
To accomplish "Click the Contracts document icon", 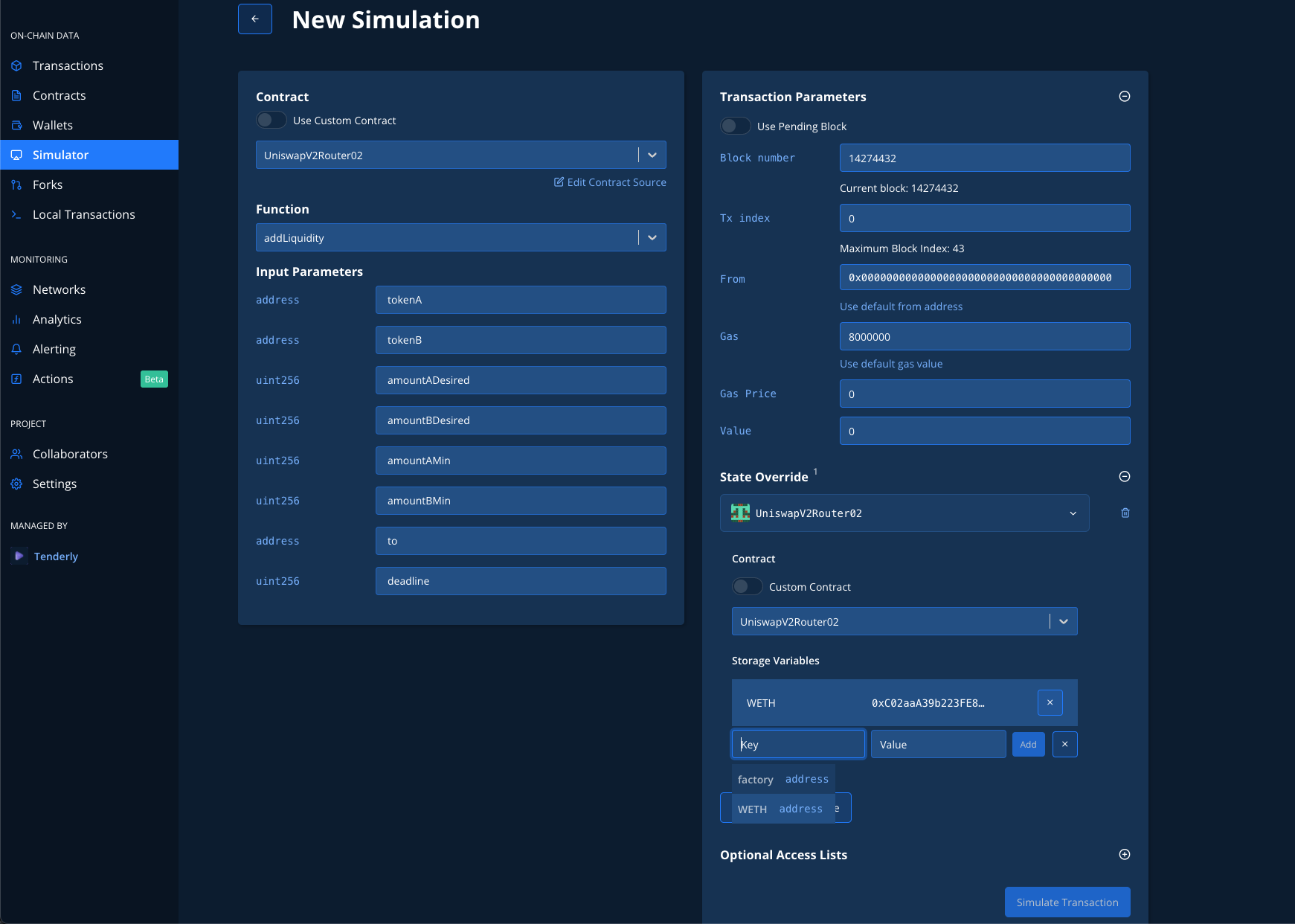I will (16, 95).
